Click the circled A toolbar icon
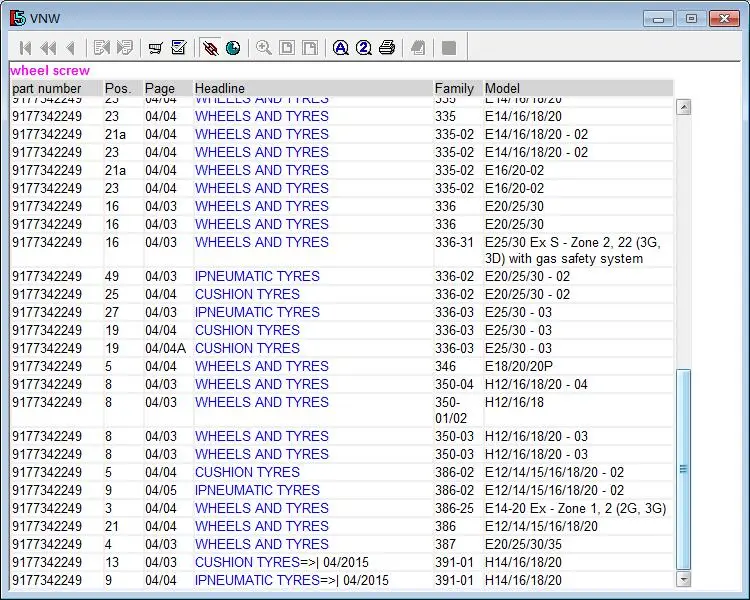750x600 pixels. (x=341, y=48)
